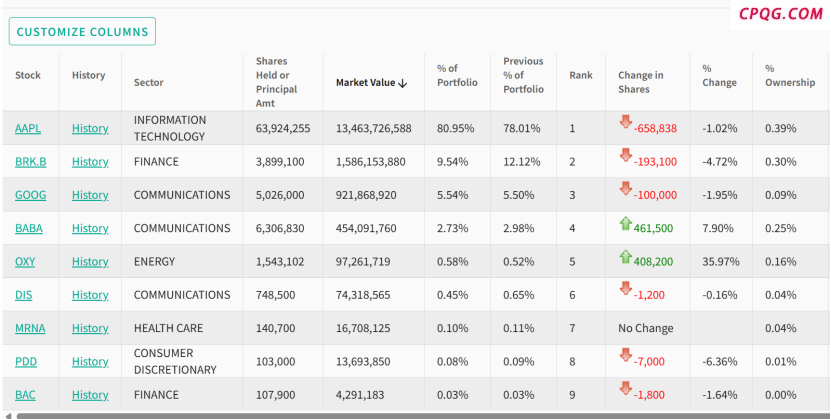Open the AAPL stock link
The image size is (831, 419).
28,128
